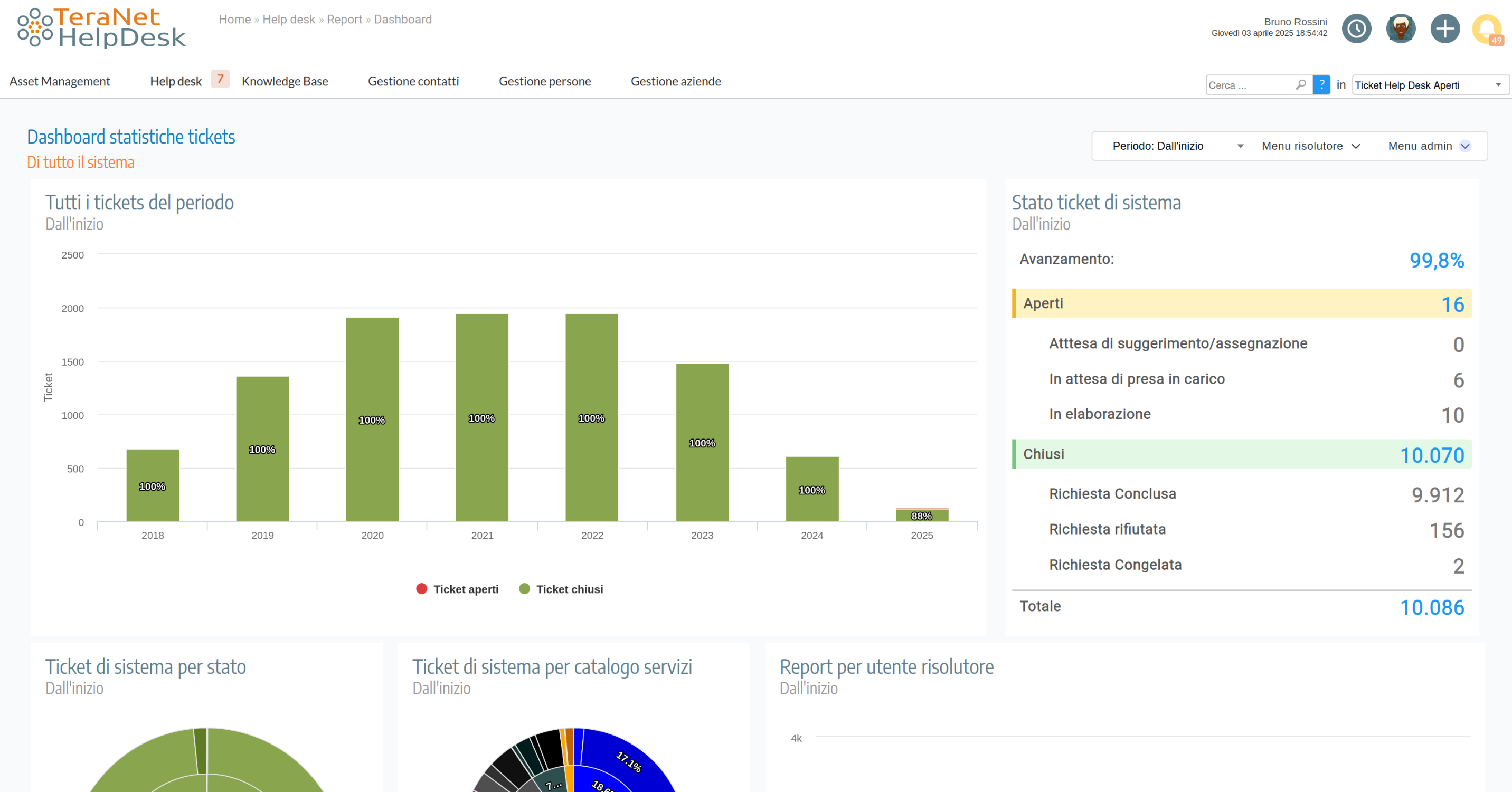This screenshot has width=1512, height=792.
Task: Open the Help desk menu
Action: [175, 82]
